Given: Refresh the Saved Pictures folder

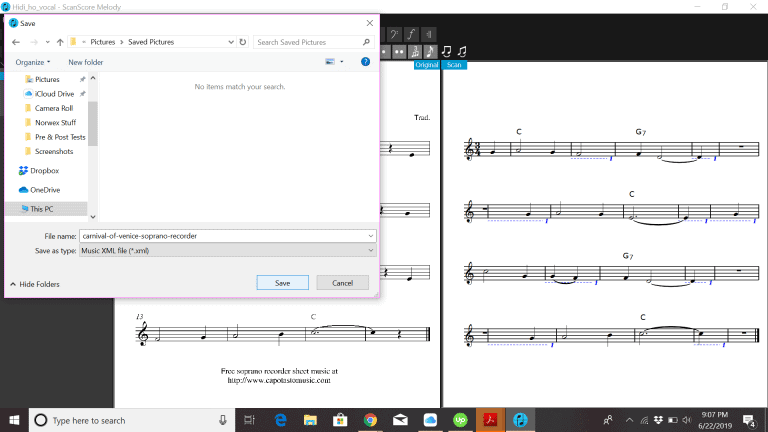Looking at the screenshot, I should tap(242, 42).
